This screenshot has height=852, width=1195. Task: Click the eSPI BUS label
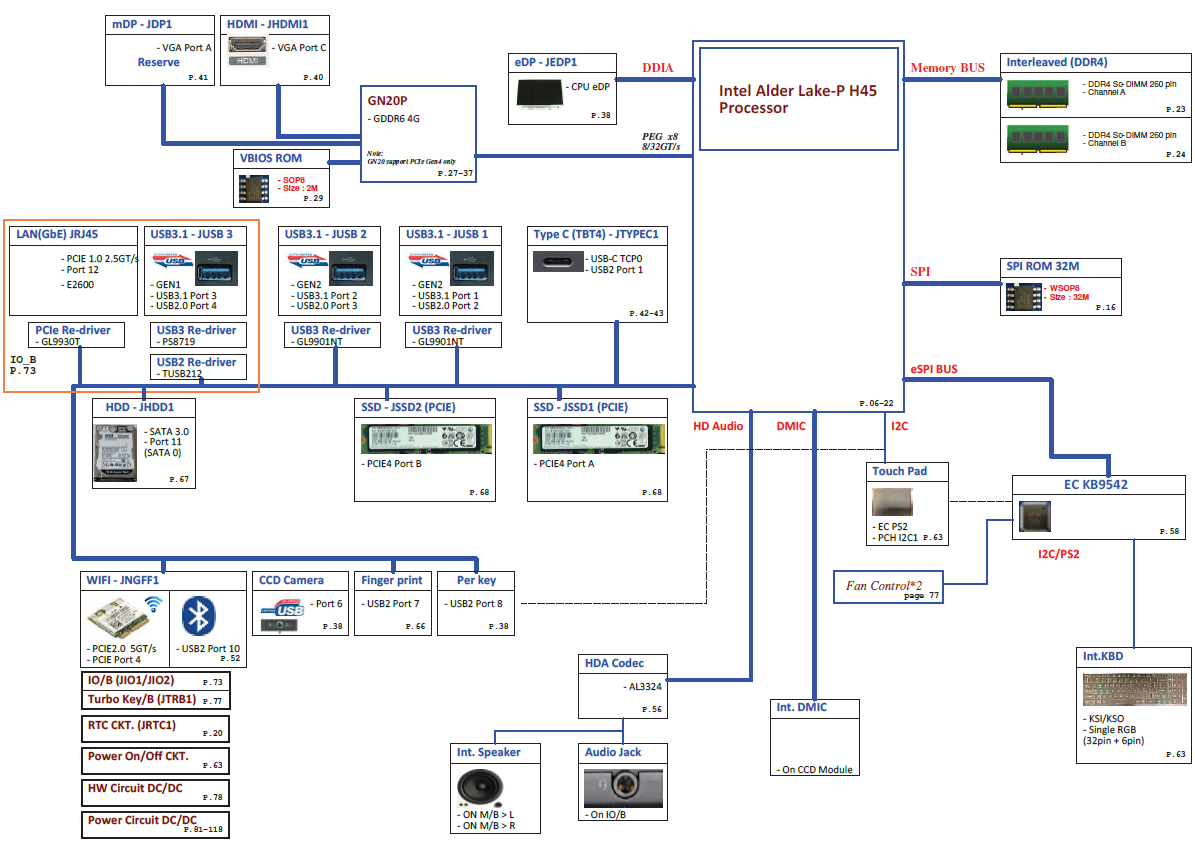934,370
